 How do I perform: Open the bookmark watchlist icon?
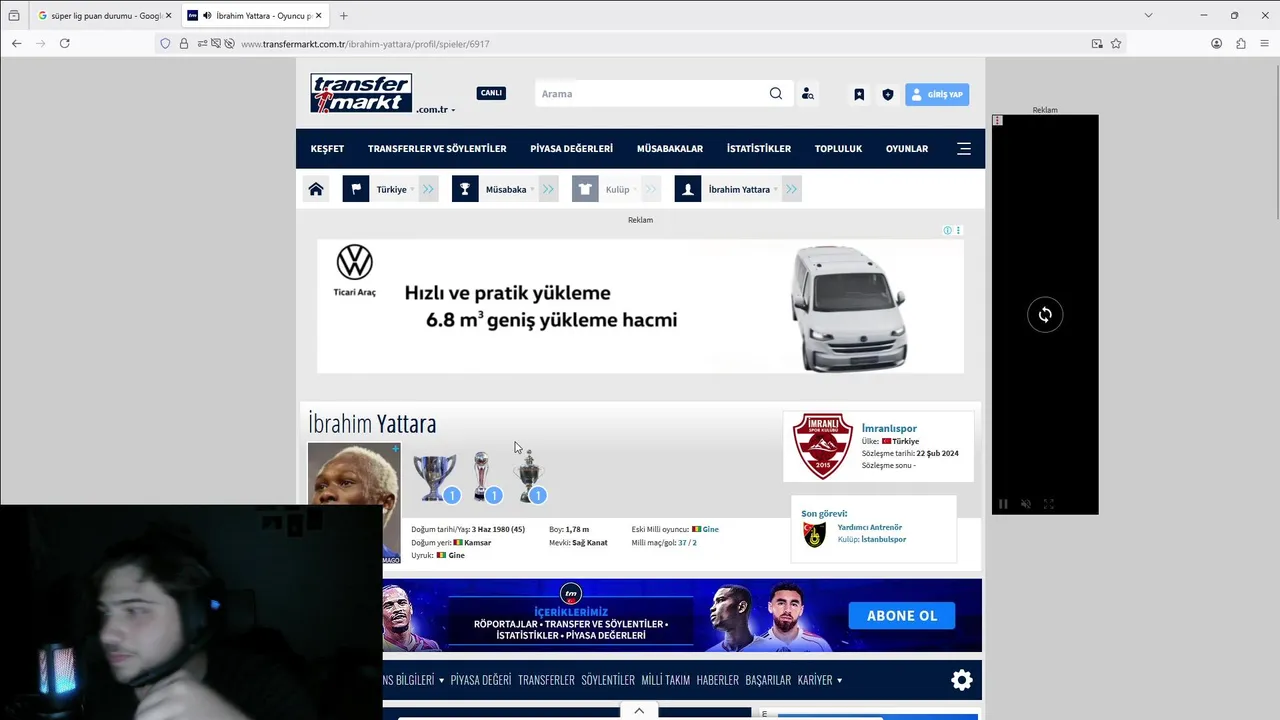pos(859,94)
